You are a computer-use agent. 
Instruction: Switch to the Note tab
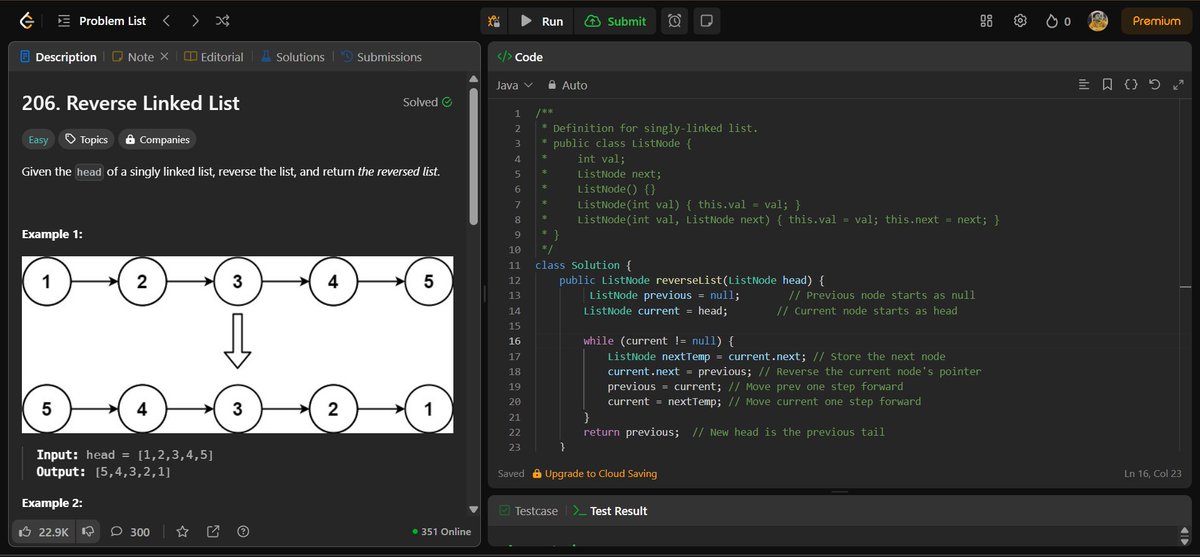pos(134,57)
